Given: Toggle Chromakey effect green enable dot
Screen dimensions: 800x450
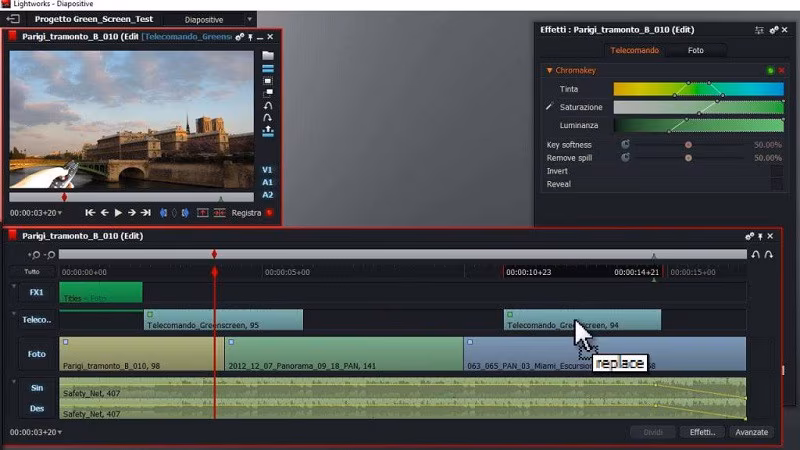Looking at the screenshot, I should (x=770, y=70).
